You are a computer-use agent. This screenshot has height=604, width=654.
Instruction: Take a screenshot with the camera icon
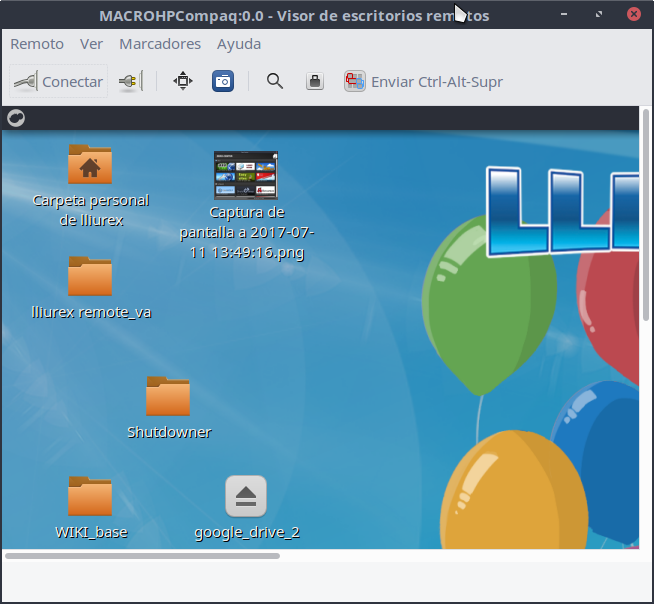223,82
